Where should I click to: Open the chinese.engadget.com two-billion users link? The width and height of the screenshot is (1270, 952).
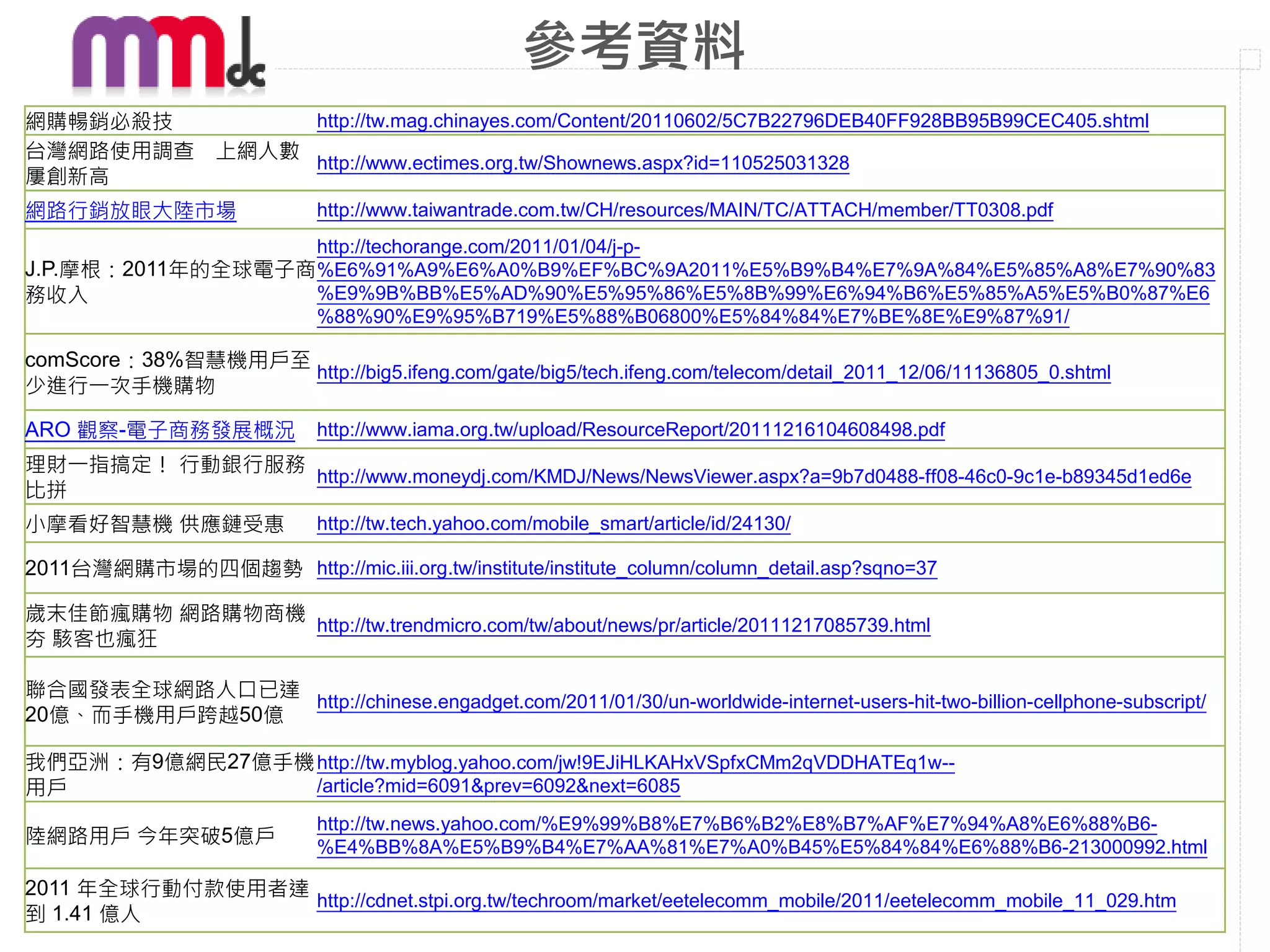762,702
